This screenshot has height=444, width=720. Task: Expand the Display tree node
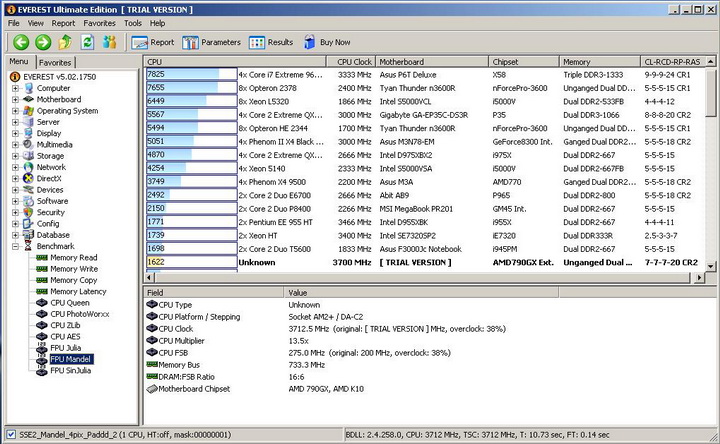coord(15,133)
